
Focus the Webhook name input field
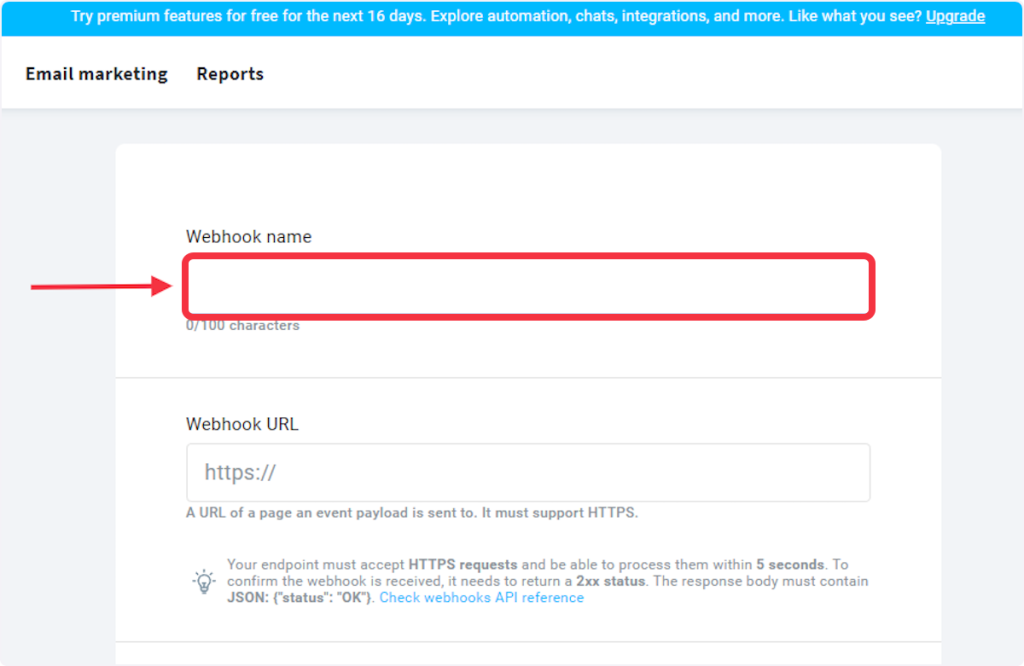tap(528, 287)
